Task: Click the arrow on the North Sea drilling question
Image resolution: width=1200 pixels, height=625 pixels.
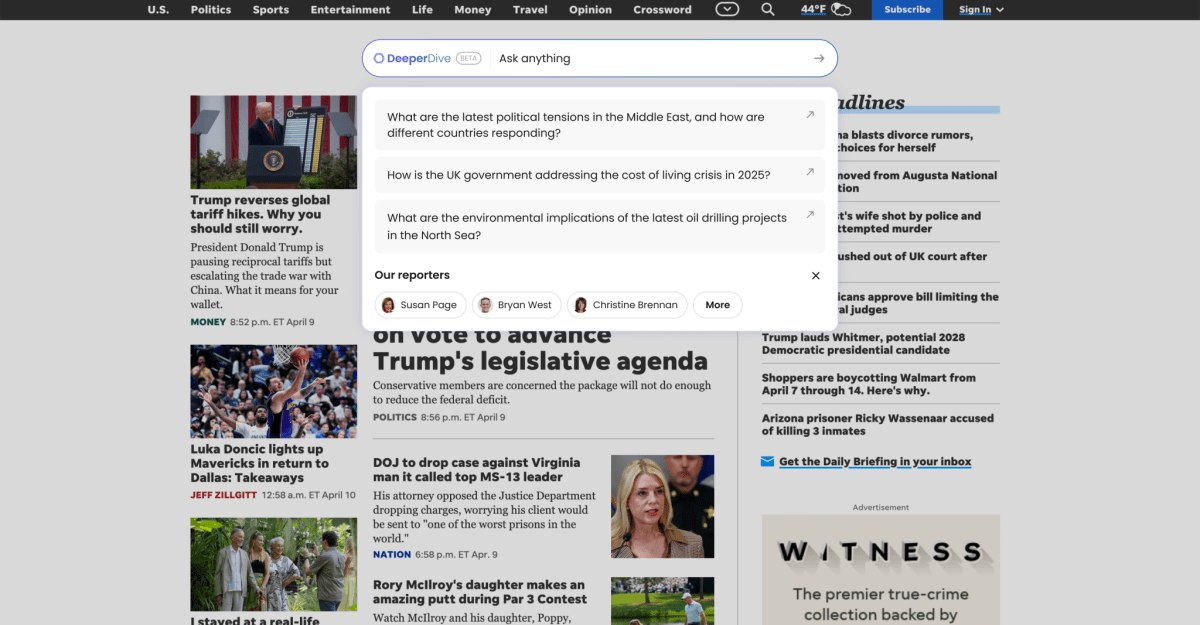Action: point(810,214)
